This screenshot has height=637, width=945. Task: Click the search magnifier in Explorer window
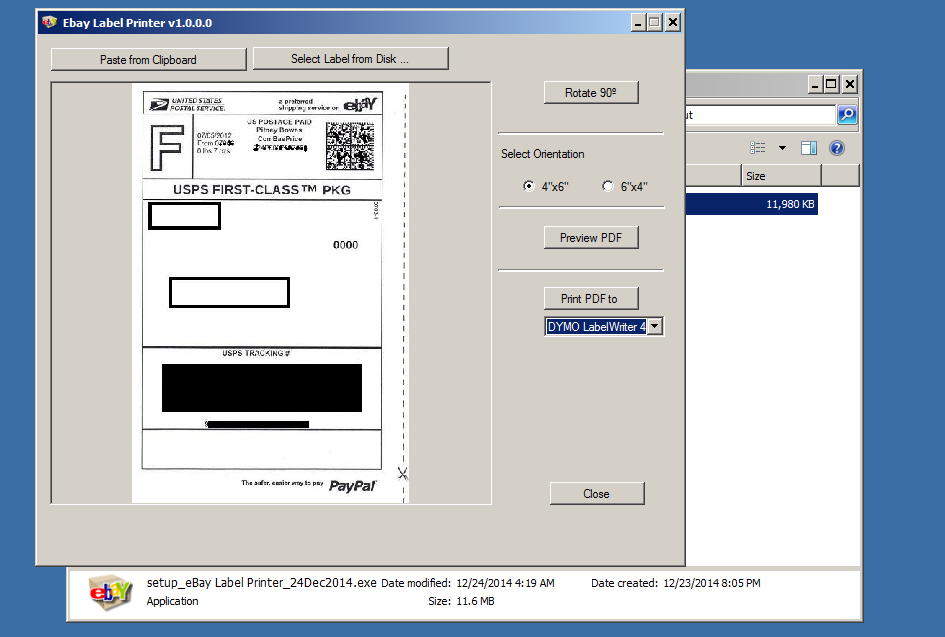(847, 115)
